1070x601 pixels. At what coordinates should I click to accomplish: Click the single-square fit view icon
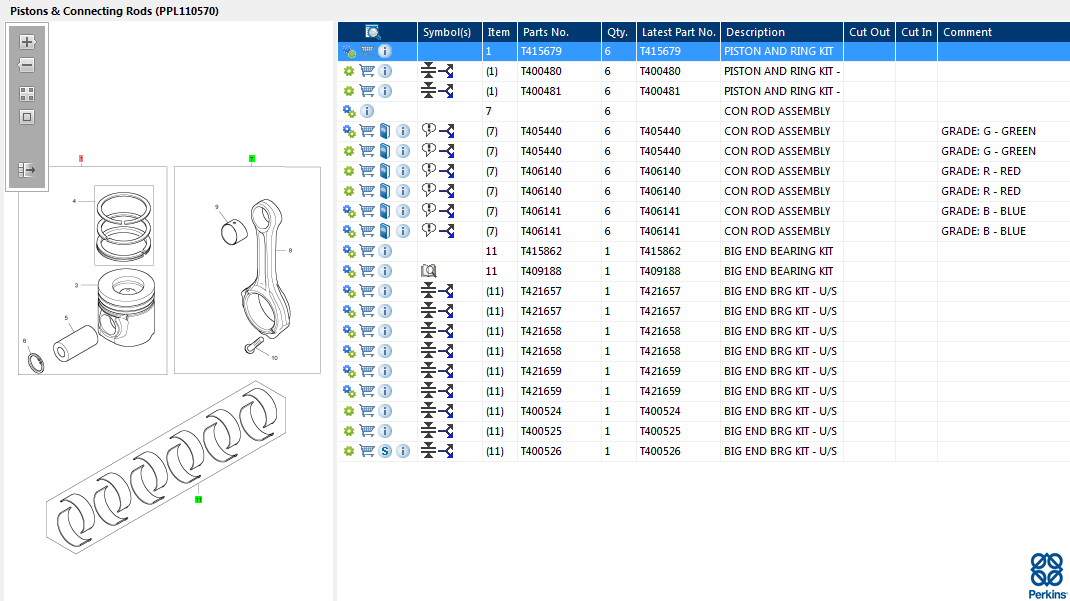27,117
